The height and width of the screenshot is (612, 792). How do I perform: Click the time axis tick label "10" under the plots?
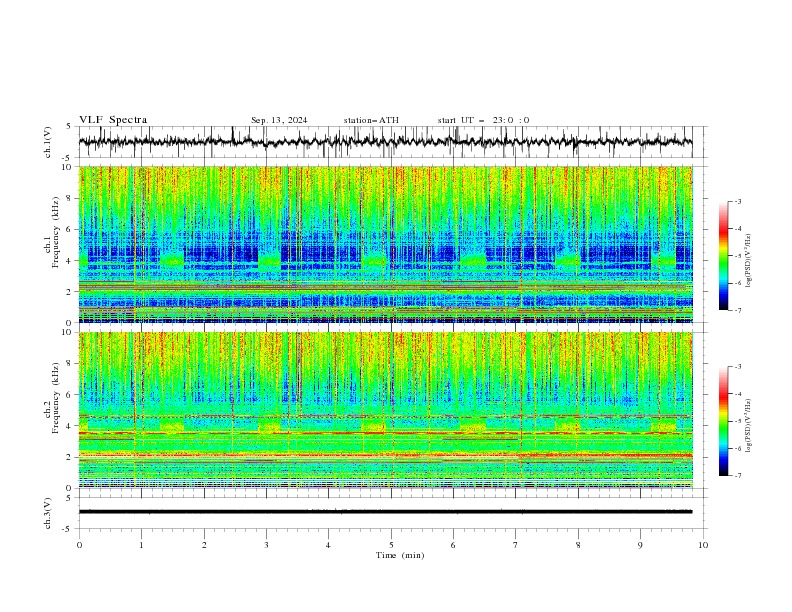pyautogui.click(x=703, y=545)
